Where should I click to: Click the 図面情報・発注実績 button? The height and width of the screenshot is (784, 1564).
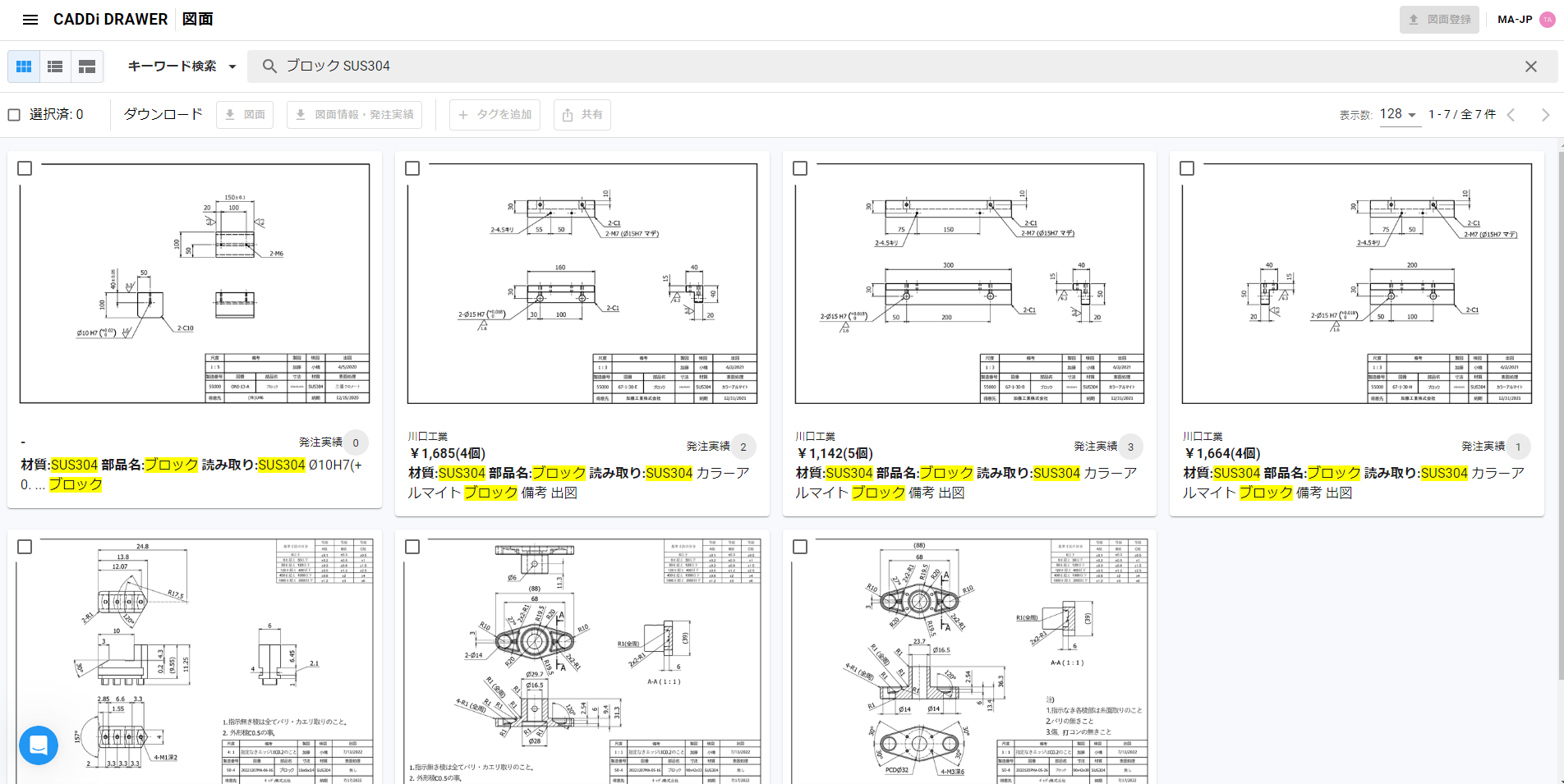click(x=354, y=115)
